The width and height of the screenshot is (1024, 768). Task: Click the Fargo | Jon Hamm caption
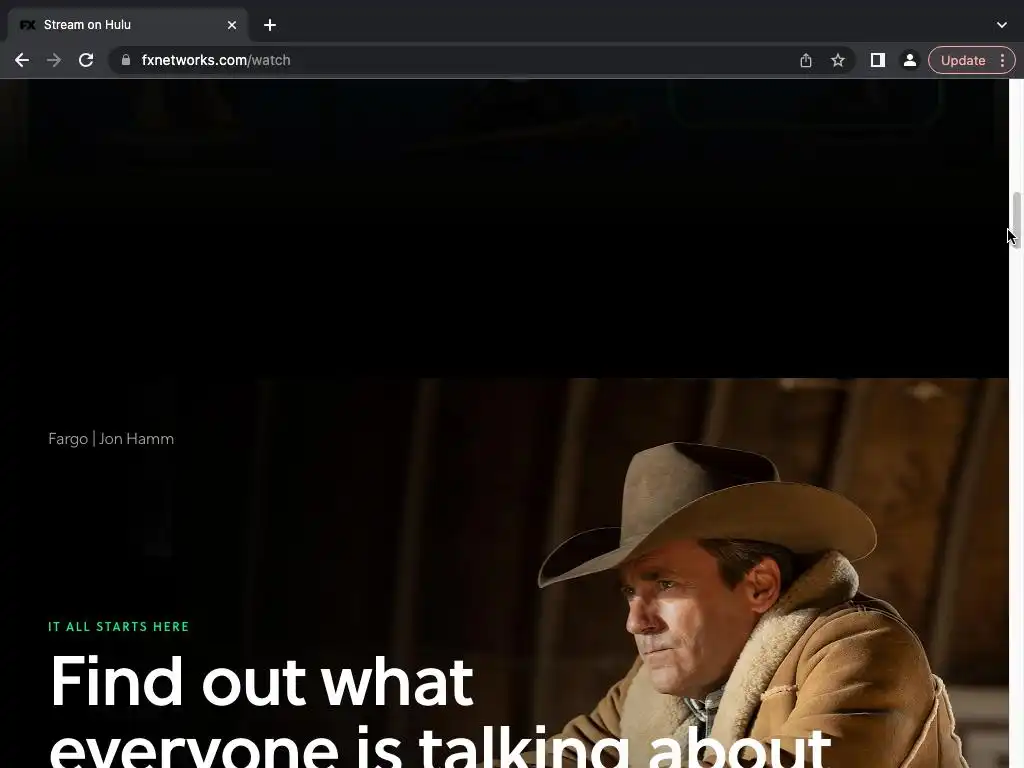pos(111,439)
